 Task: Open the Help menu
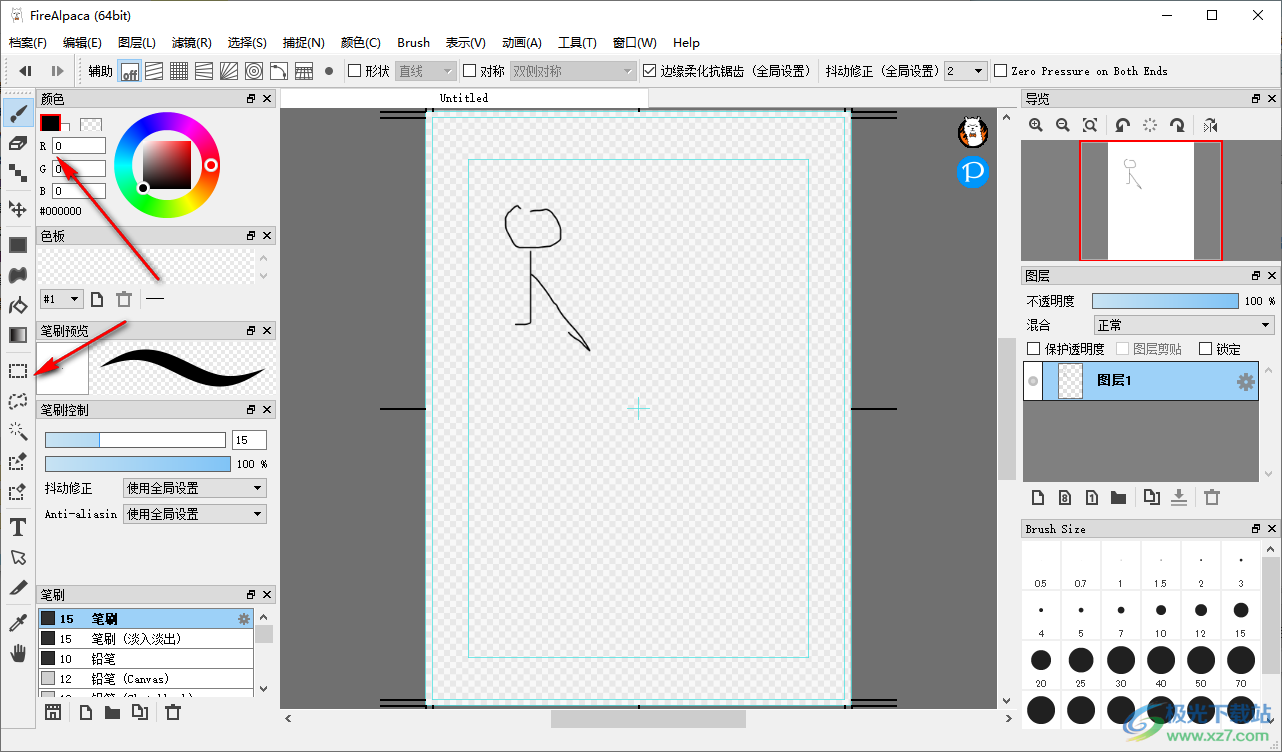tap(686, 43)
